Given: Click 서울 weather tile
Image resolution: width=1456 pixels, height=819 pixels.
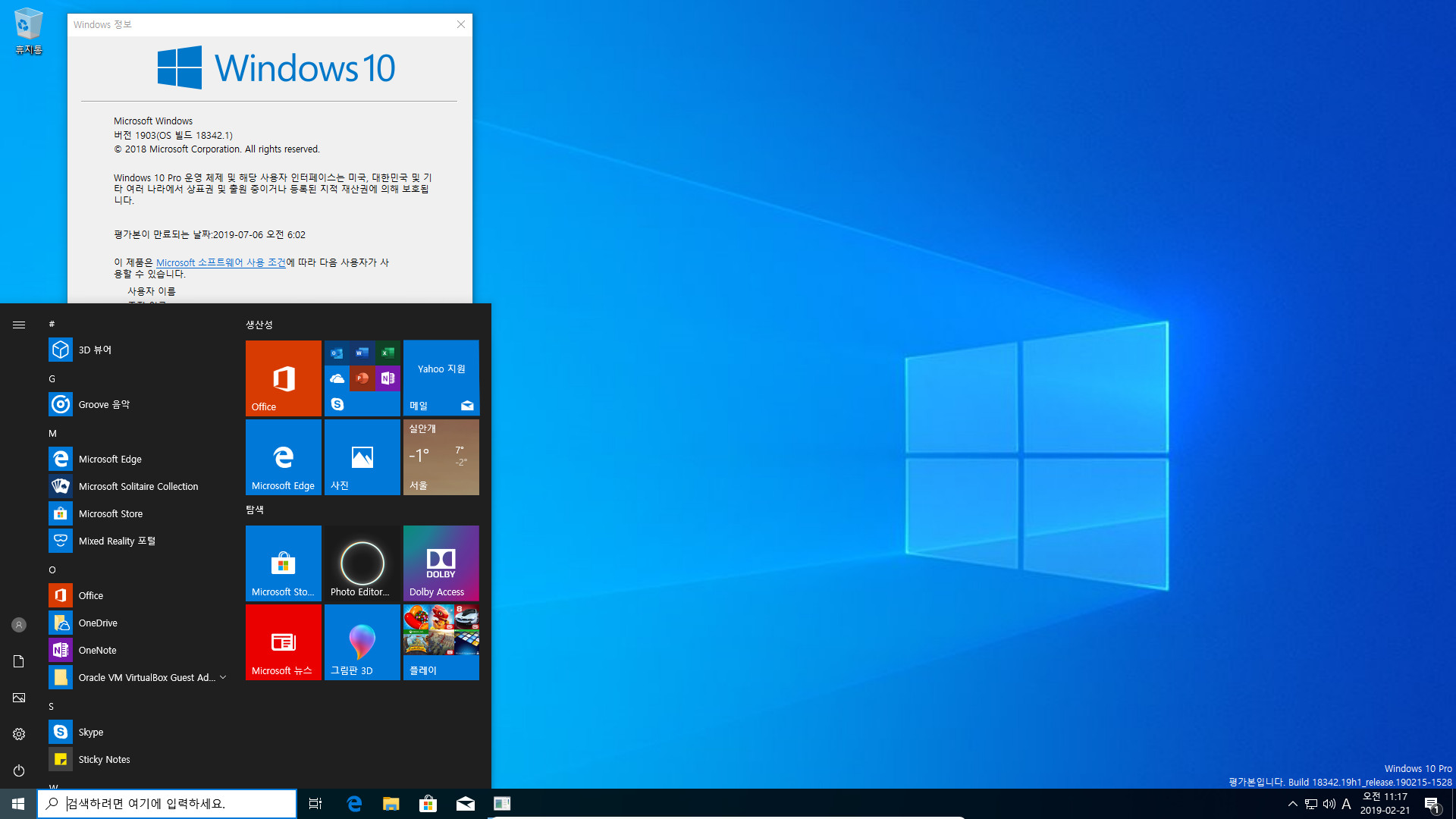Looking at the screenshot, I should (x=441, y=457).
